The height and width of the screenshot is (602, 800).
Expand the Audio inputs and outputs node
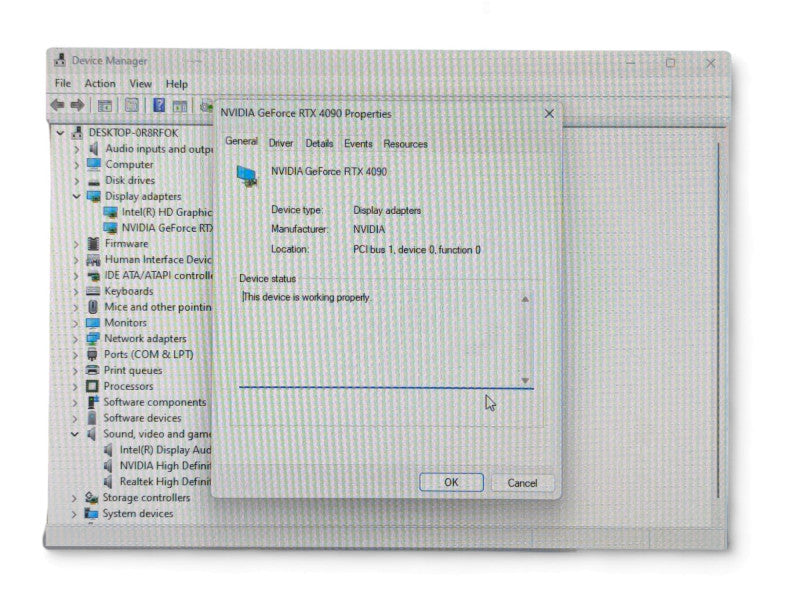click(x=77, y=149)
